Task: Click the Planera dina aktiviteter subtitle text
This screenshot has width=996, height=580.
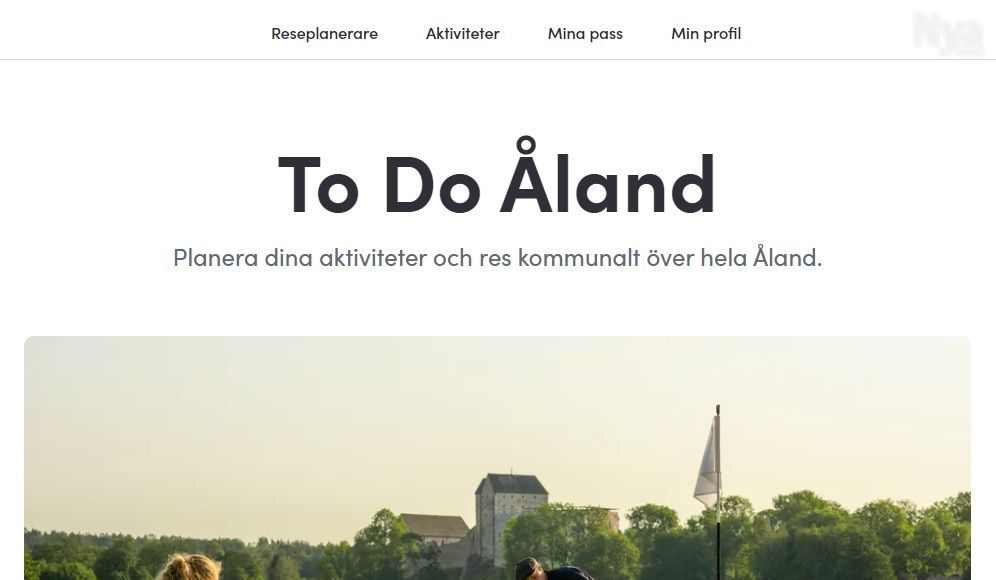Action: (497, 258)
